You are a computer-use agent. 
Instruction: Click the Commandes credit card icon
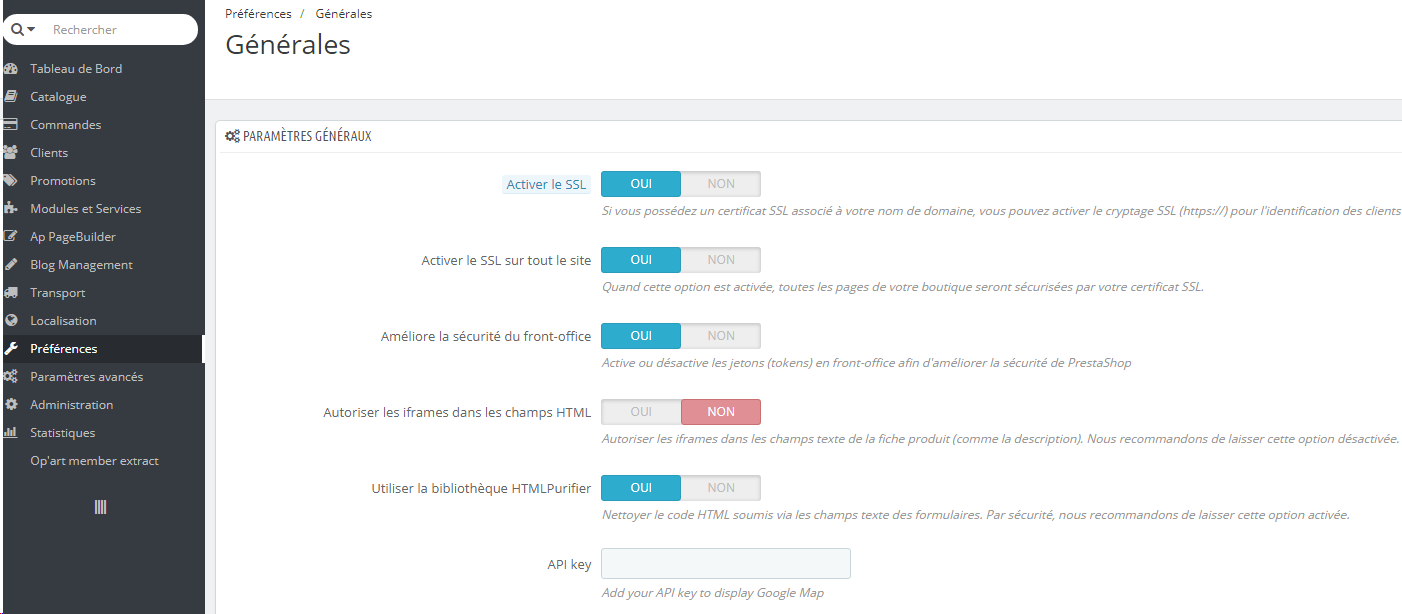[x=11, y=125]
